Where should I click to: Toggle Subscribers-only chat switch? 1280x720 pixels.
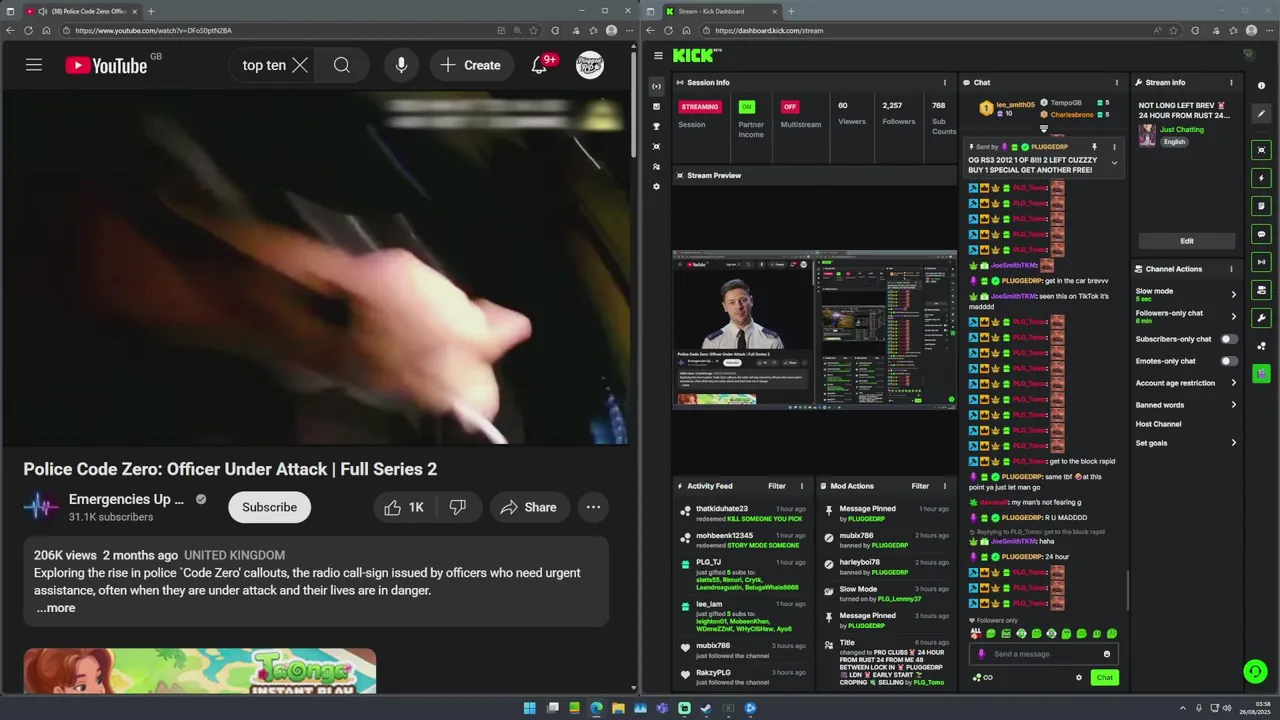click(1228, 339)
